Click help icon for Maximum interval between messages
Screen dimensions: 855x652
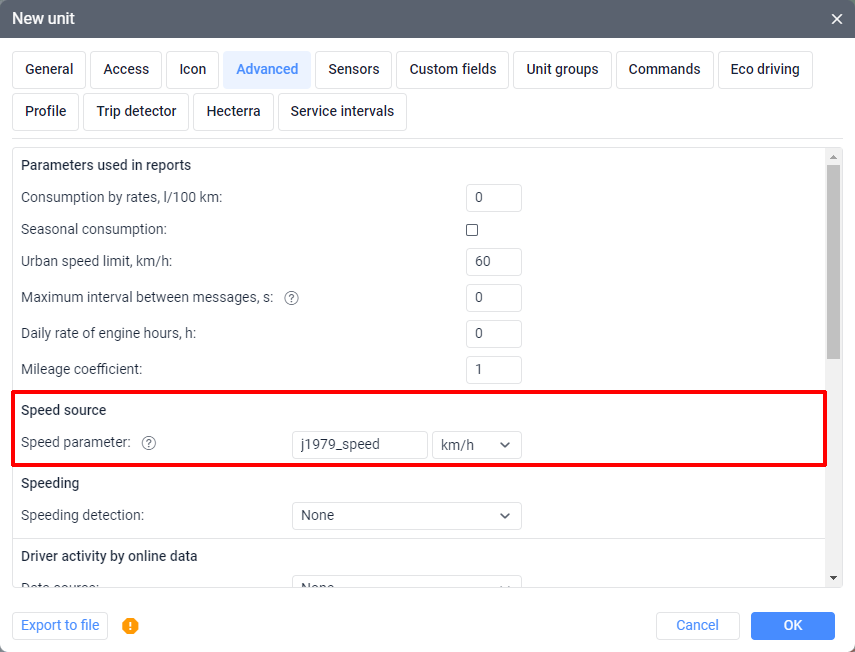coord(292,298)
